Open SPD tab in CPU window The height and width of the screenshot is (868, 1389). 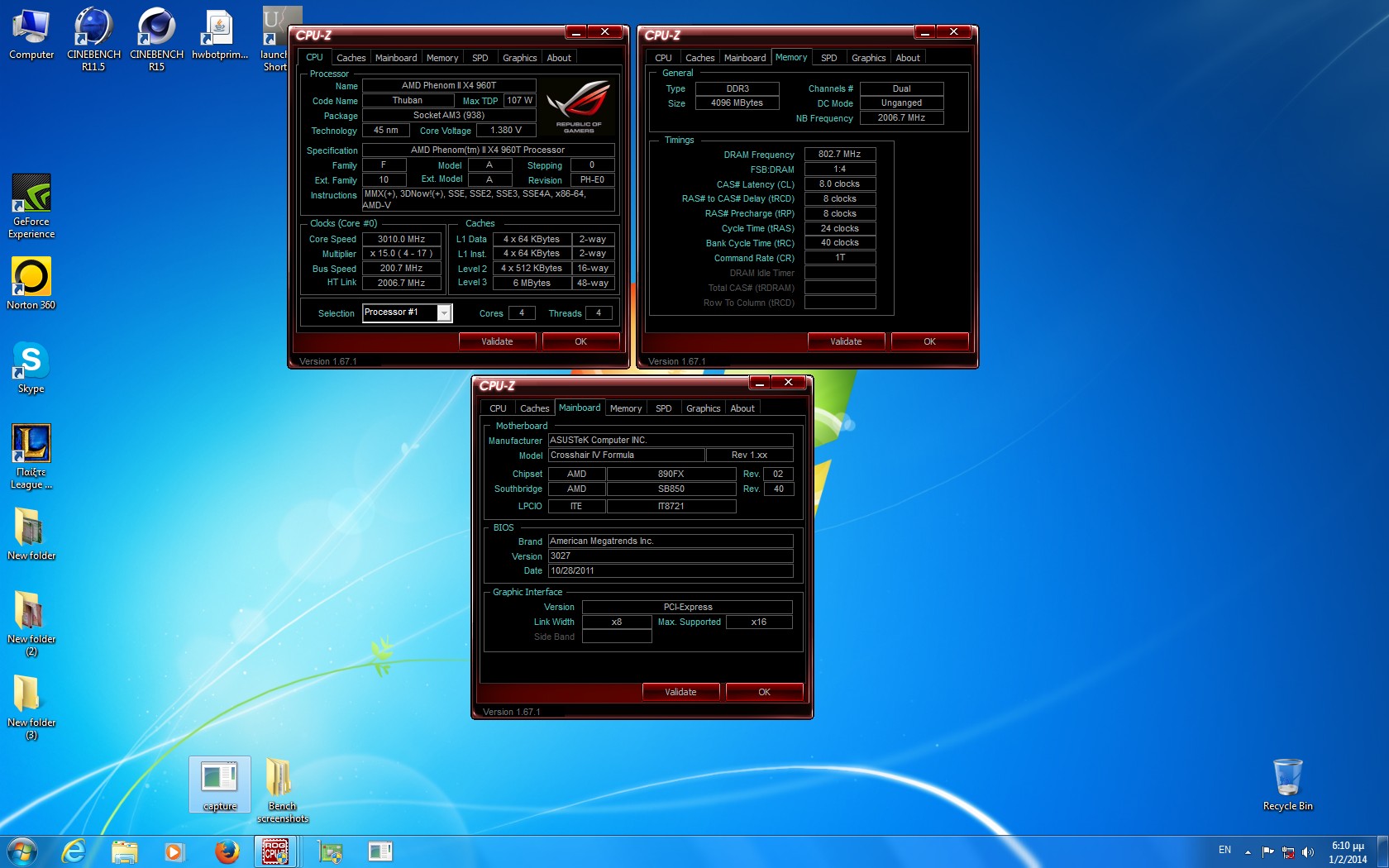(480, 58)
